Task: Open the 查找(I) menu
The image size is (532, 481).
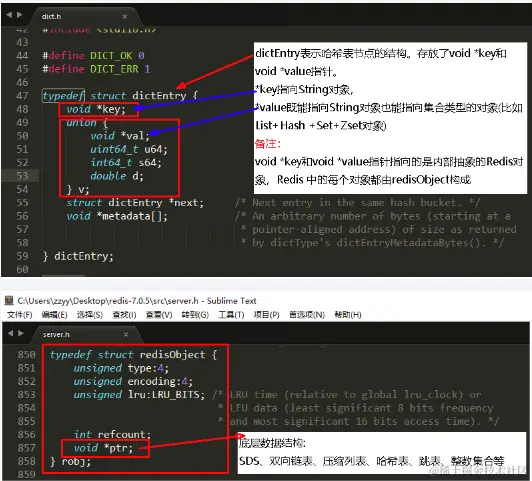Action: tap(125, 315)
